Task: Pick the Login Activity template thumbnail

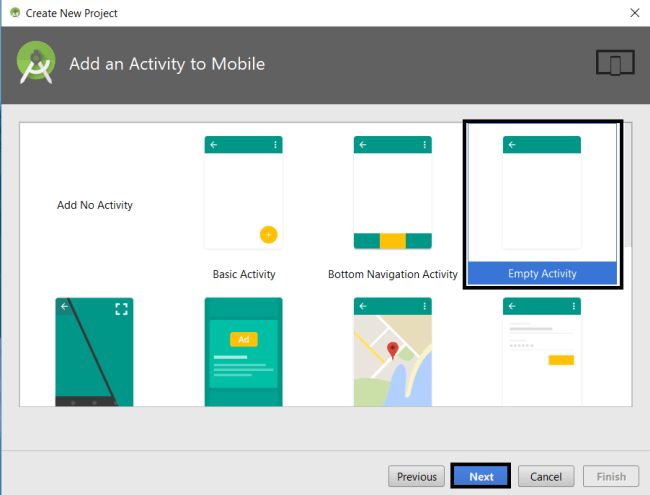Action: 542,352
